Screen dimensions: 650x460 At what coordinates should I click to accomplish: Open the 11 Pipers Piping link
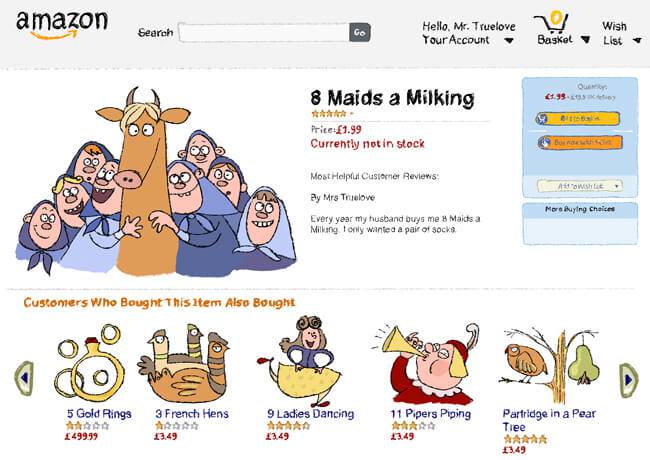430,414
